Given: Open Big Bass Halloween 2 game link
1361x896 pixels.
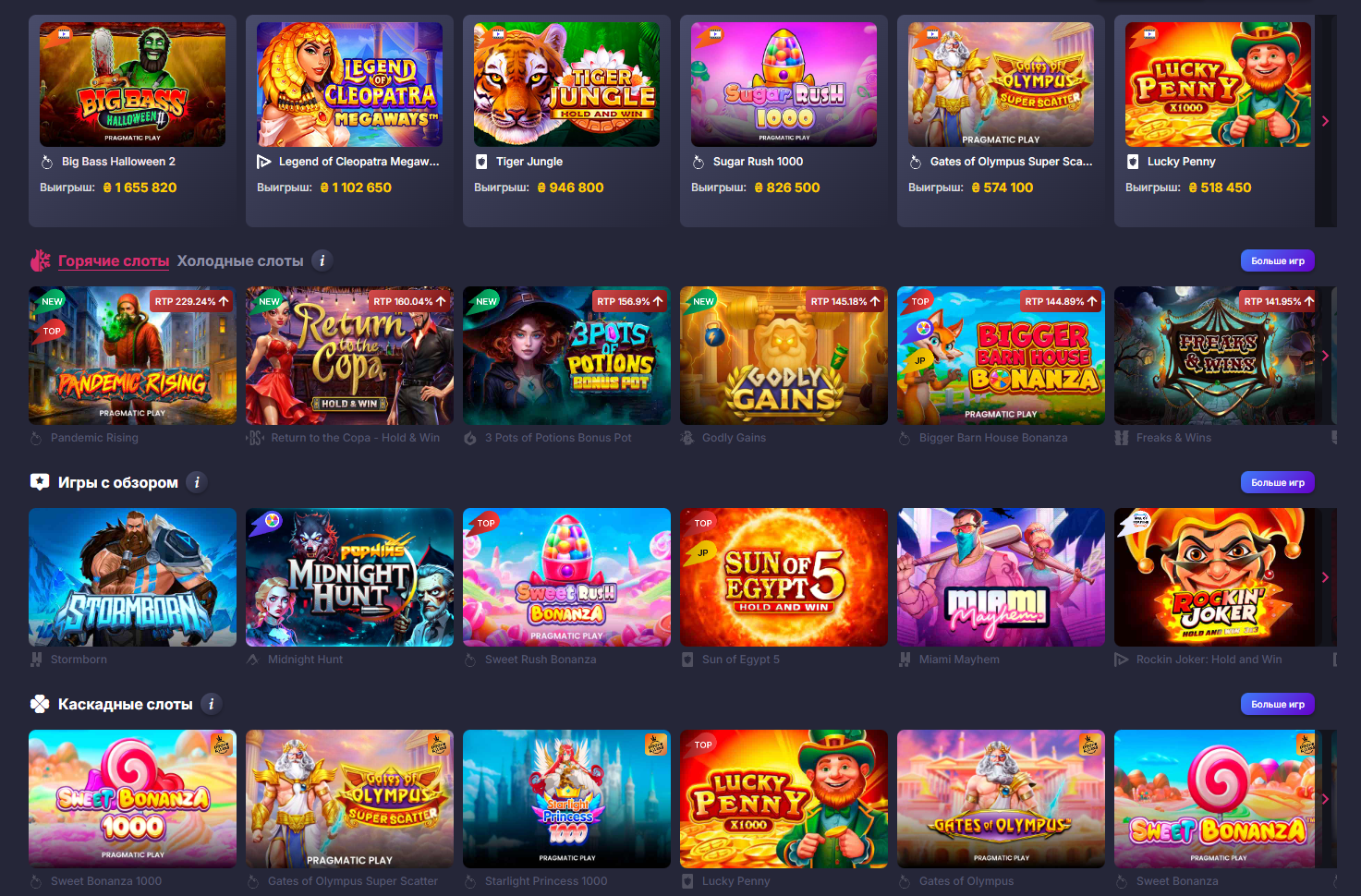Looking at the screenshot, I should tap(118, 162).
